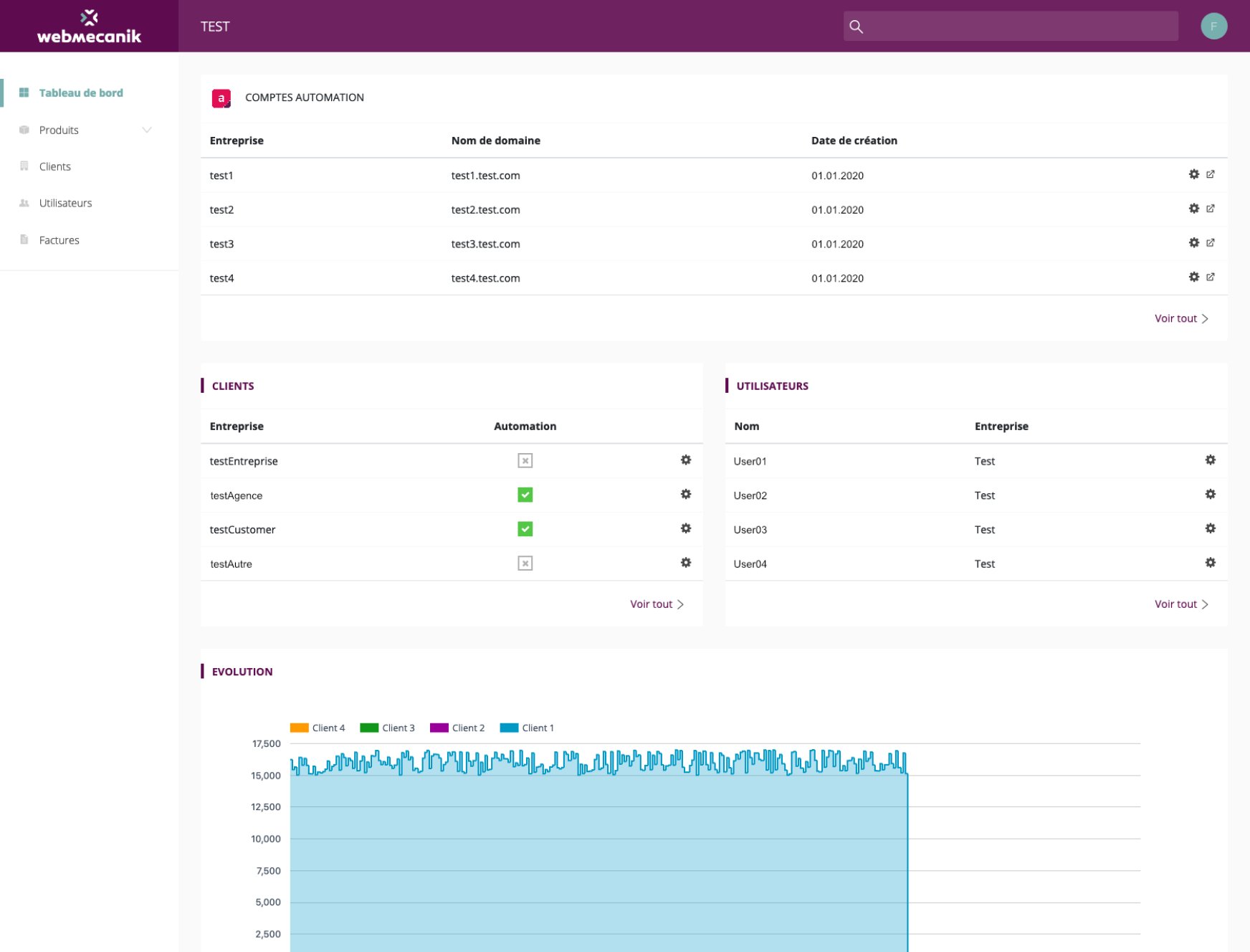Open settings gear for User02
This screenshot has height=952, width=1250.
pos(1211,495)
